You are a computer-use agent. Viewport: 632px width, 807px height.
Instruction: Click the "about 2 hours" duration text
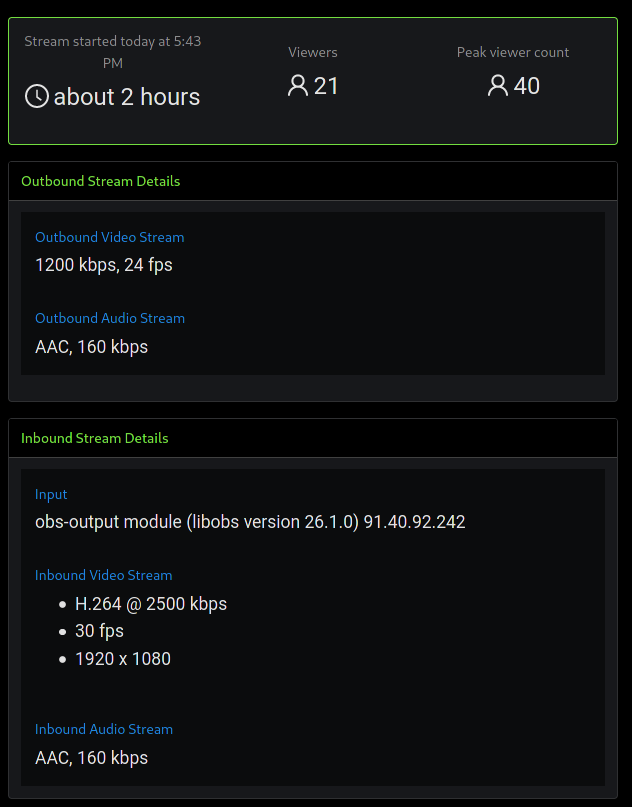127,97
